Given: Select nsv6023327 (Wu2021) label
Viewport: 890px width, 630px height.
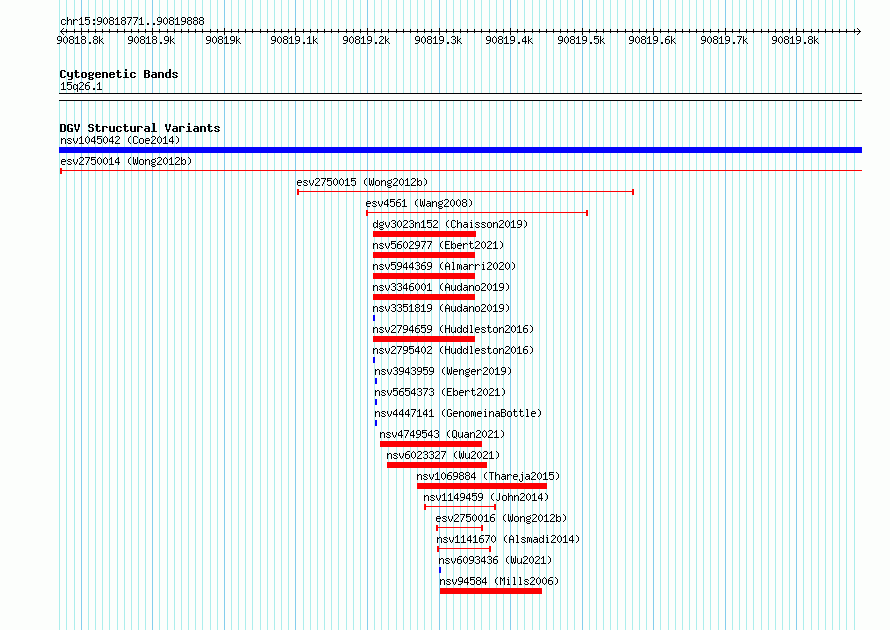Looking at the screenshot, I should pos(443,455).
